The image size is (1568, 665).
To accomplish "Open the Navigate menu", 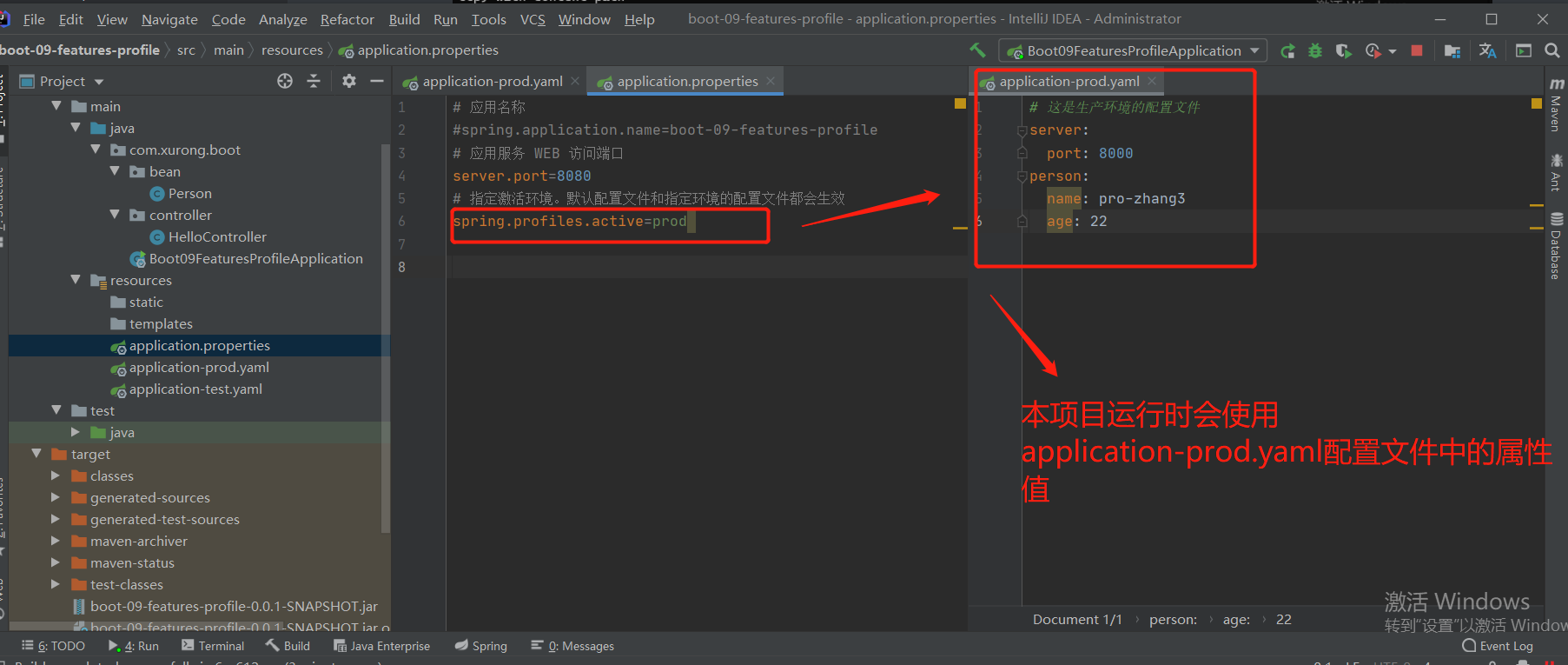I will click(169, 19).
